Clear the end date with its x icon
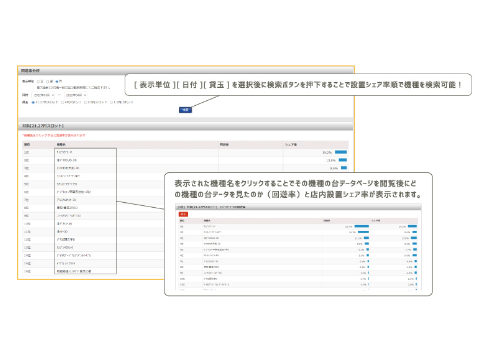 [85, 95]
